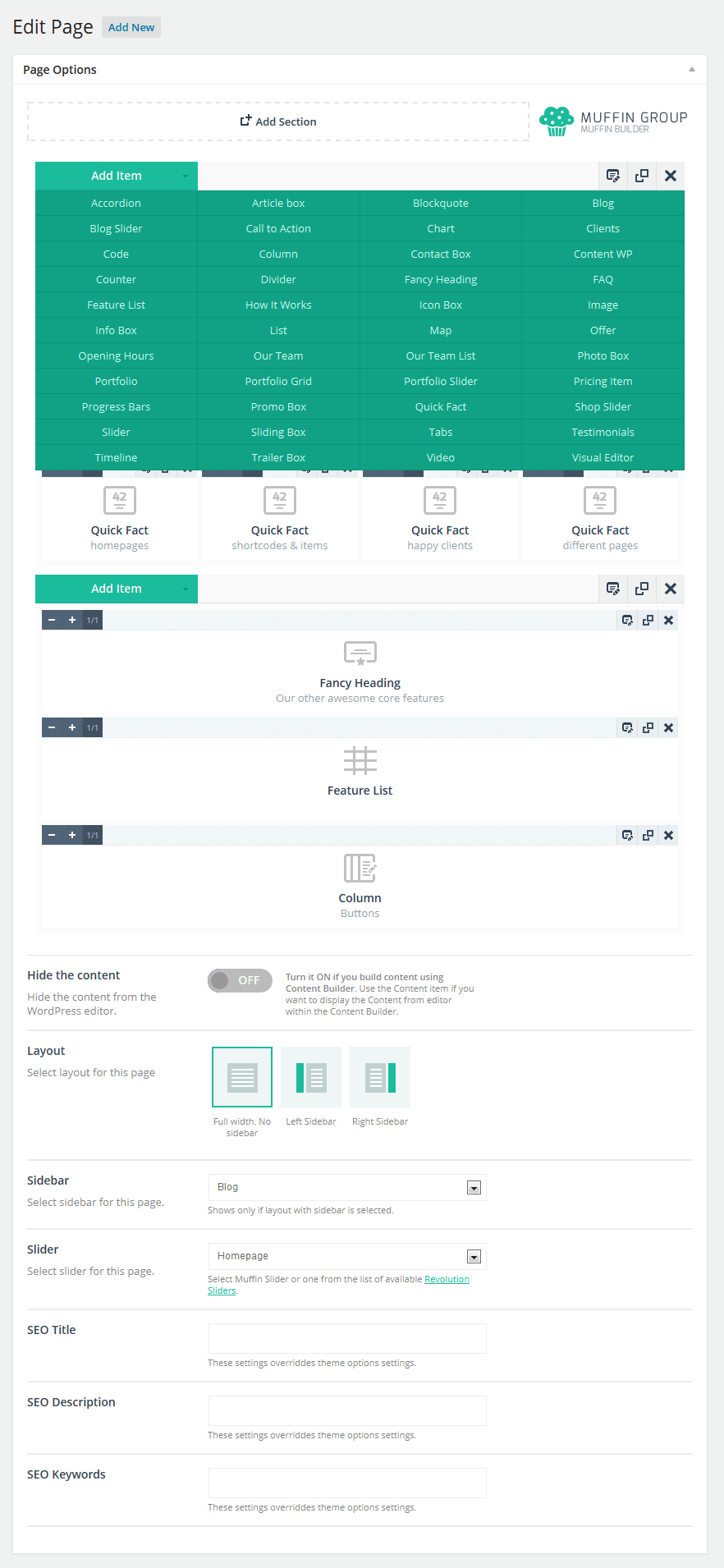
Task: Choose Progress Bars item
Action: pyautogui.click(x=117, y=406)
